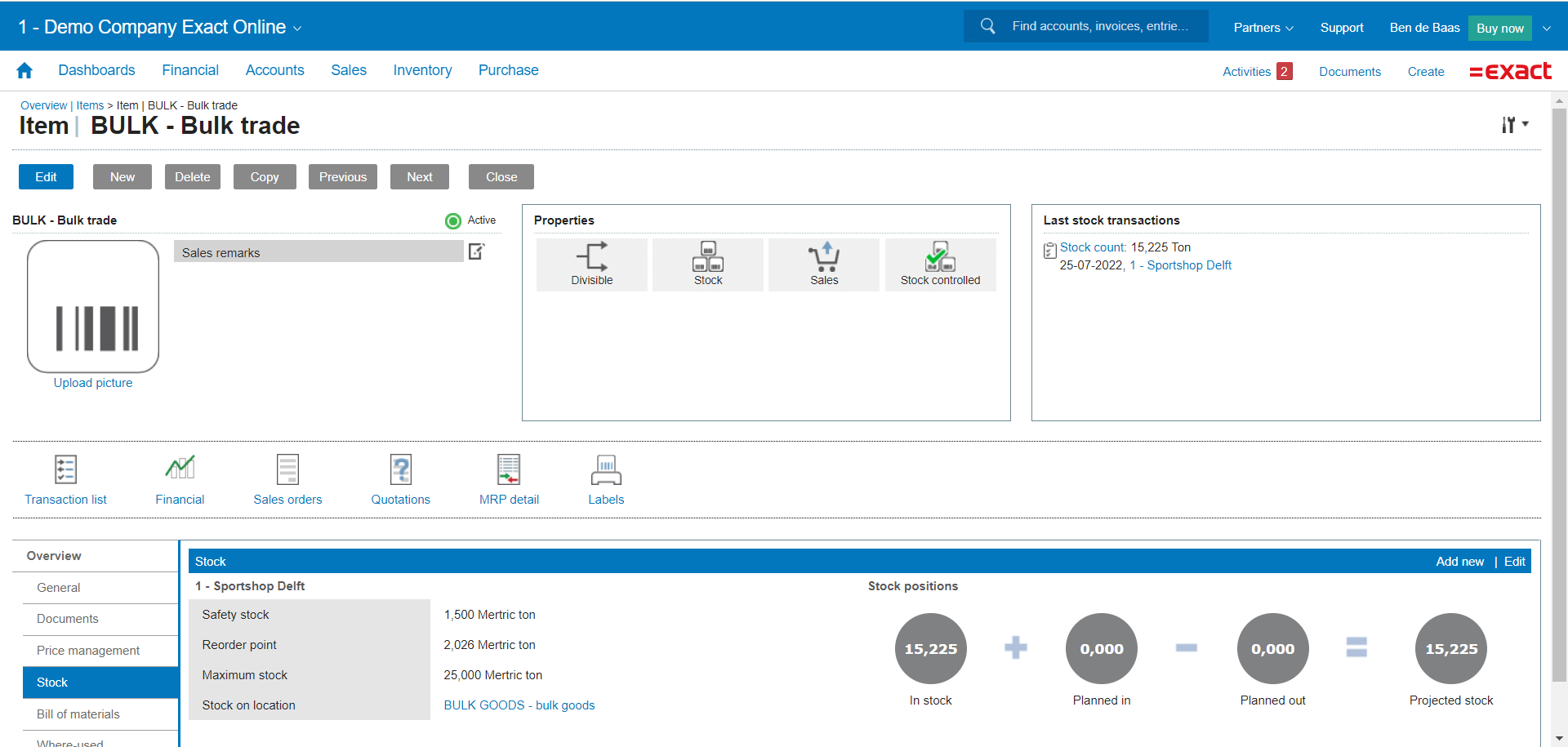Open the MRP detail icon
Screen dimensions: 1568x747
click(509, 470)
